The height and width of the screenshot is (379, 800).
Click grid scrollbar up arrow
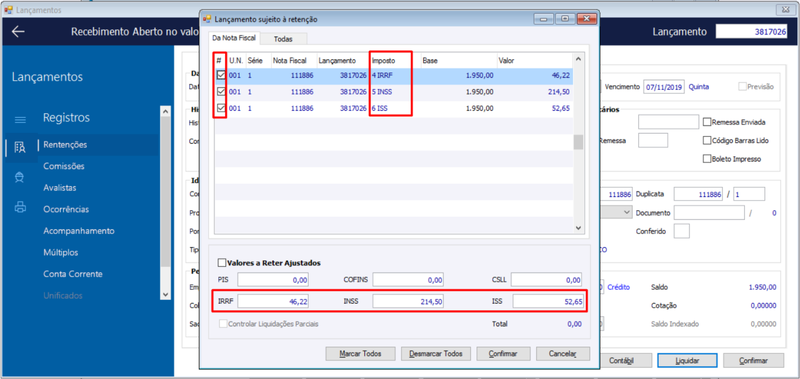click(578, 59)
